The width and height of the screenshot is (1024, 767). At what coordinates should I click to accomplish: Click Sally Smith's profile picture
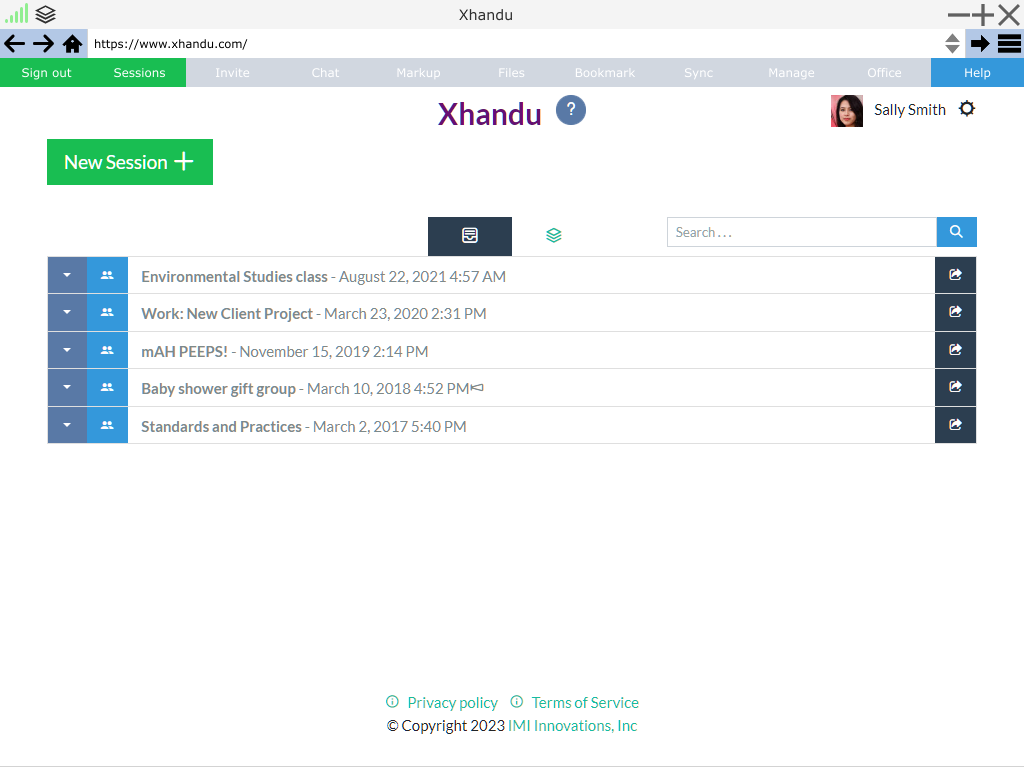846,111
